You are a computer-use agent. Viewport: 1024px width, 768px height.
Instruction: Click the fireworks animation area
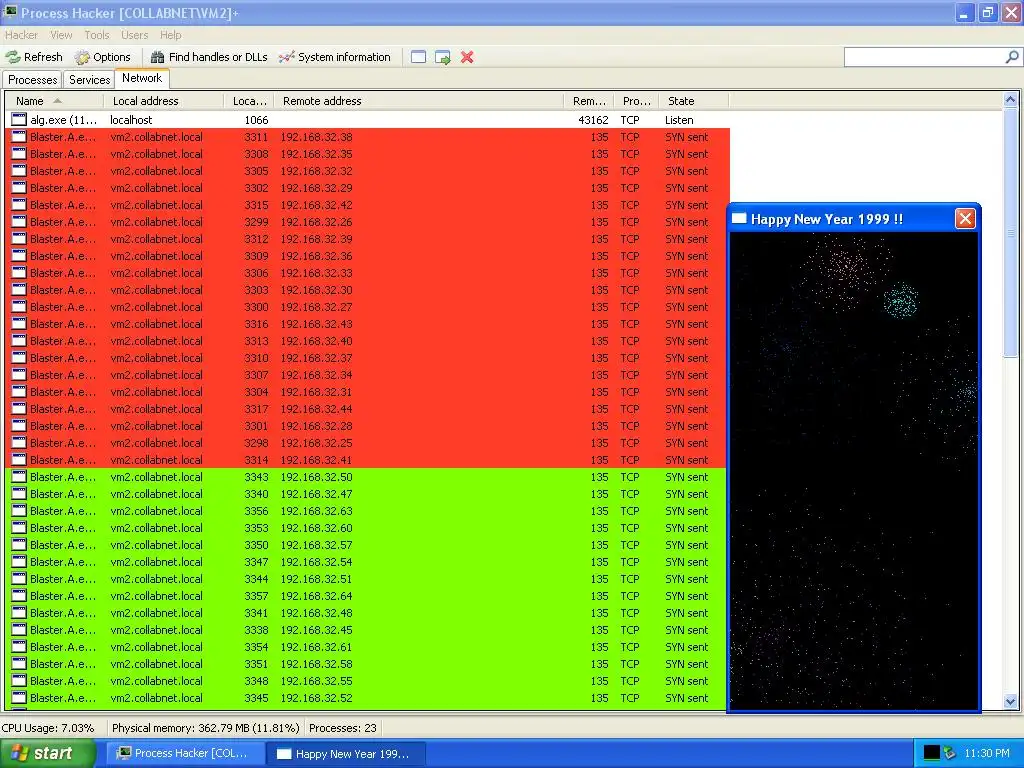[854, 470]
